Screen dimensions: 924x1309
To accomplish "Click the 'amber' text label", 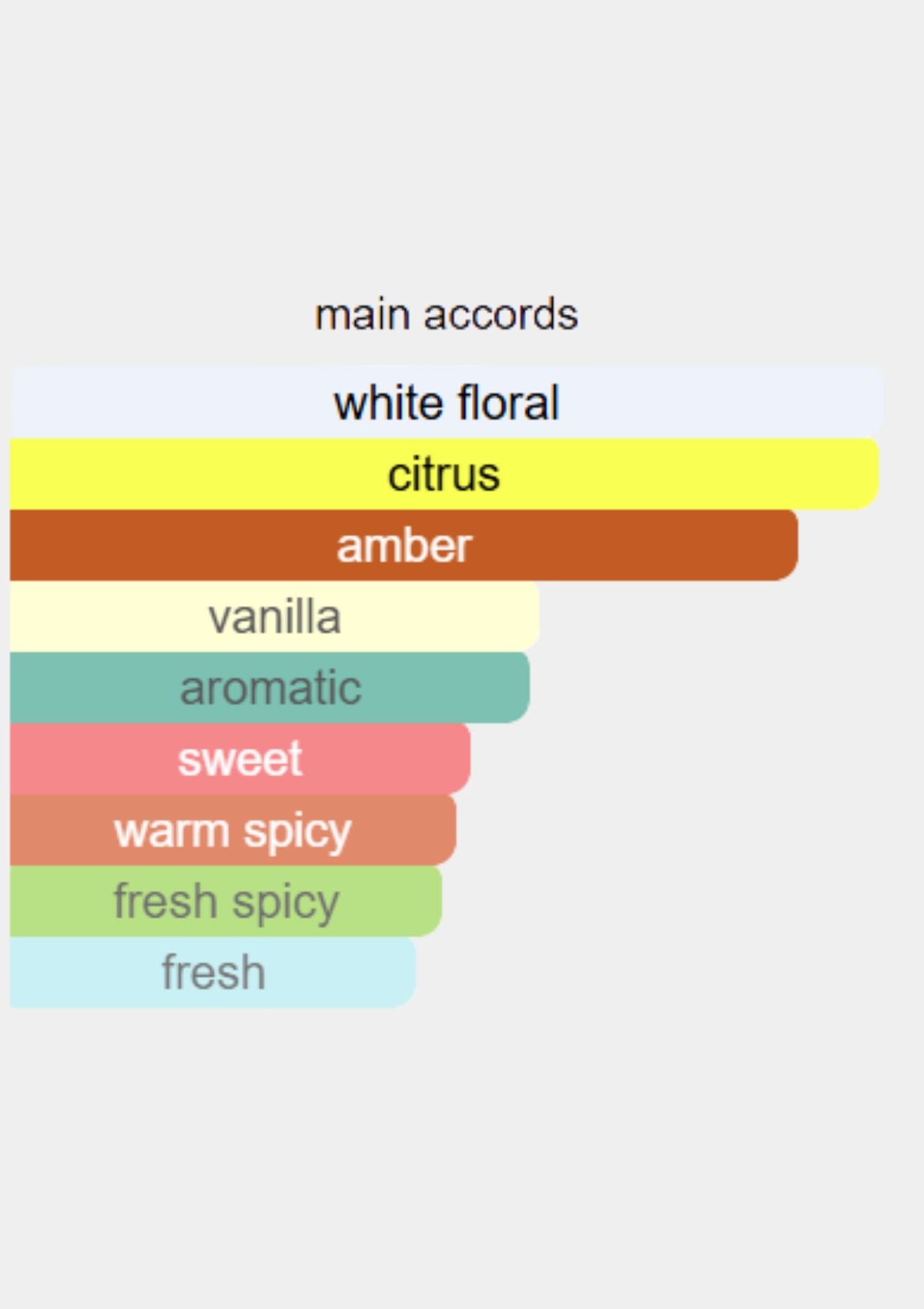I will (403, 545).
